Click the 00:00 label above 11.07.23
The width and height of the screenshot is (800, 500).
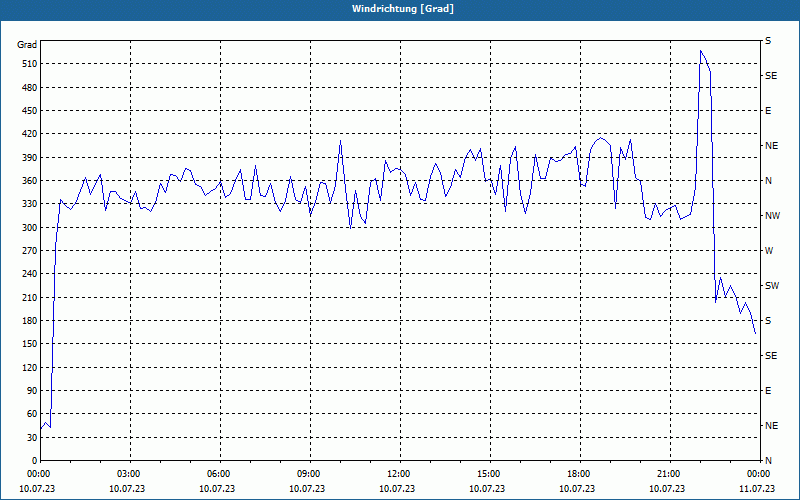pos(760,474)
